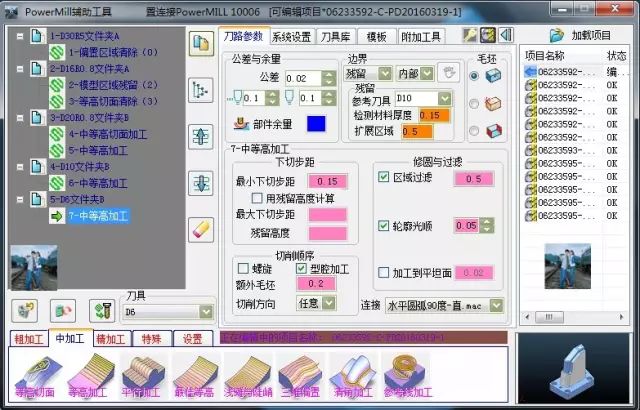Select the 等高加工 strategy icon
The width and height of the screenshot is (640, 410).
(x=89, y=376)
